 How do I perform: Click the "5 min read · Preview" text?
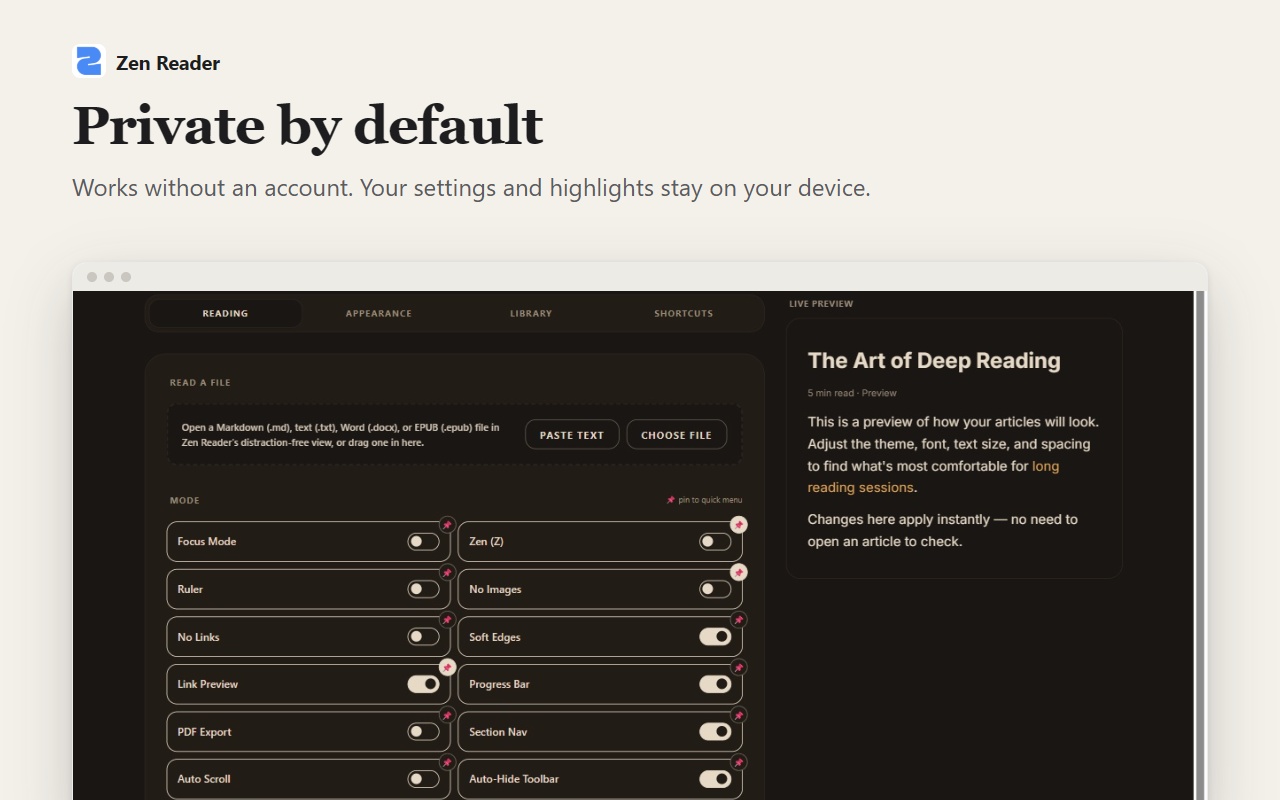852,393
